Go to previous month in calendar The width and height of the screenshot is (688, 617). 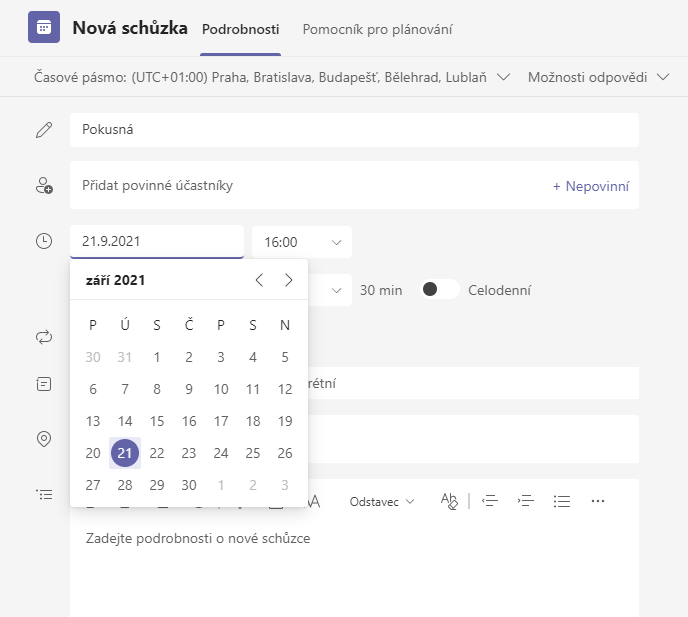click(x=259, y=280)
